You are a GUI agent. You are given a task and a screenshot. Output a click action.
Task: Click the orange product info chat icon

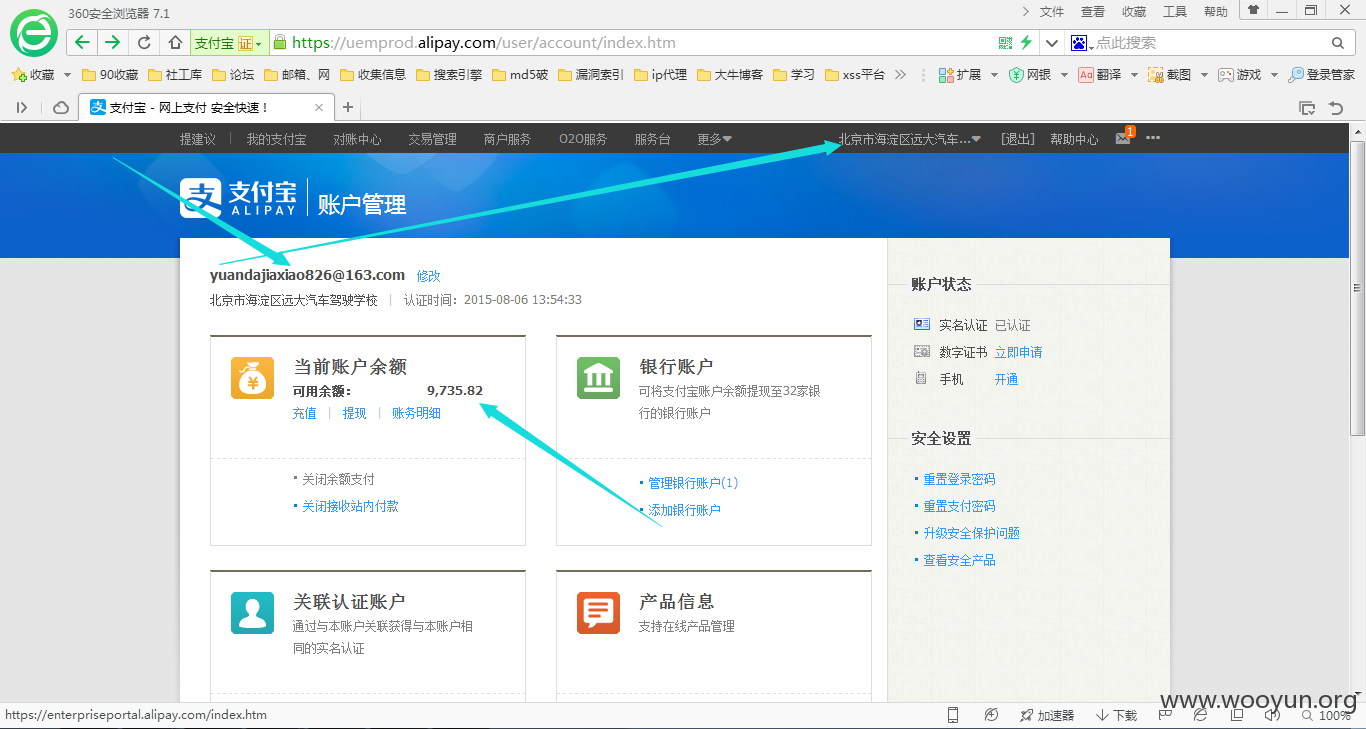click(598, 612)
